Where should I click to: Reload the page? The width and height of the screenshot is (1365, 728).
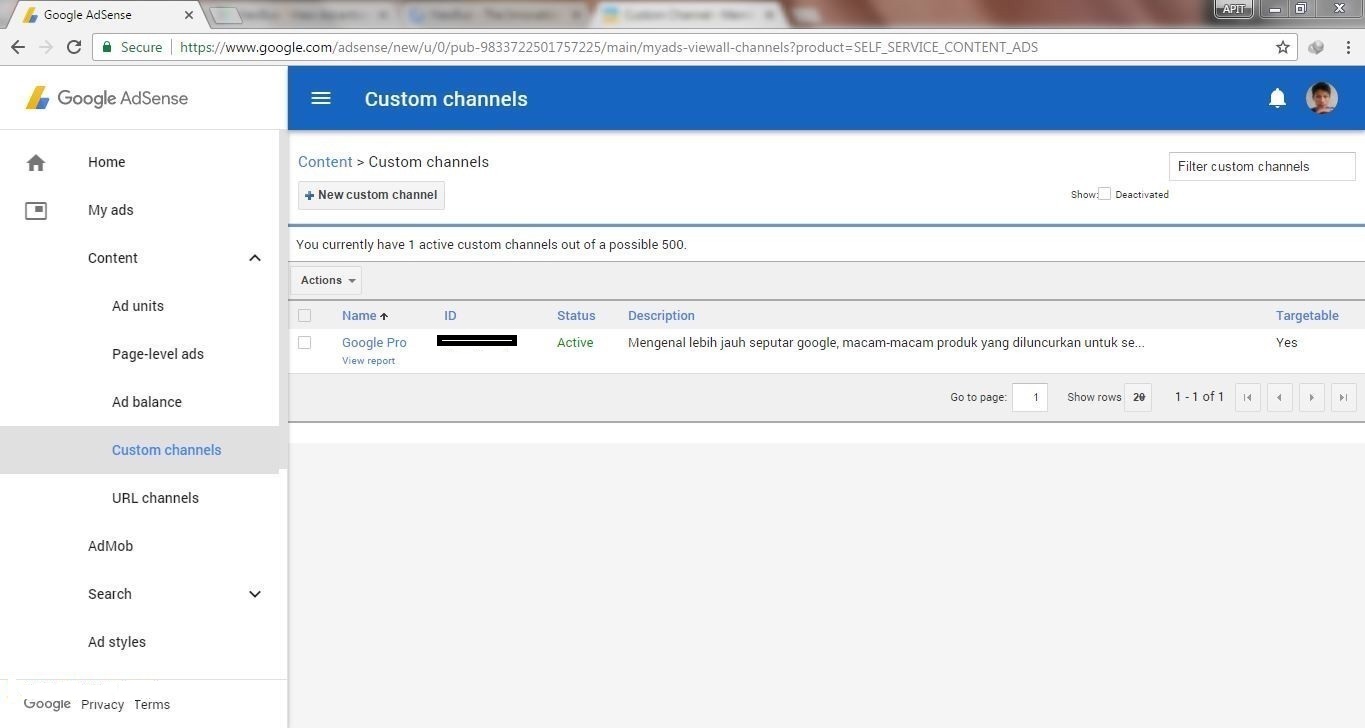(74, 47)
